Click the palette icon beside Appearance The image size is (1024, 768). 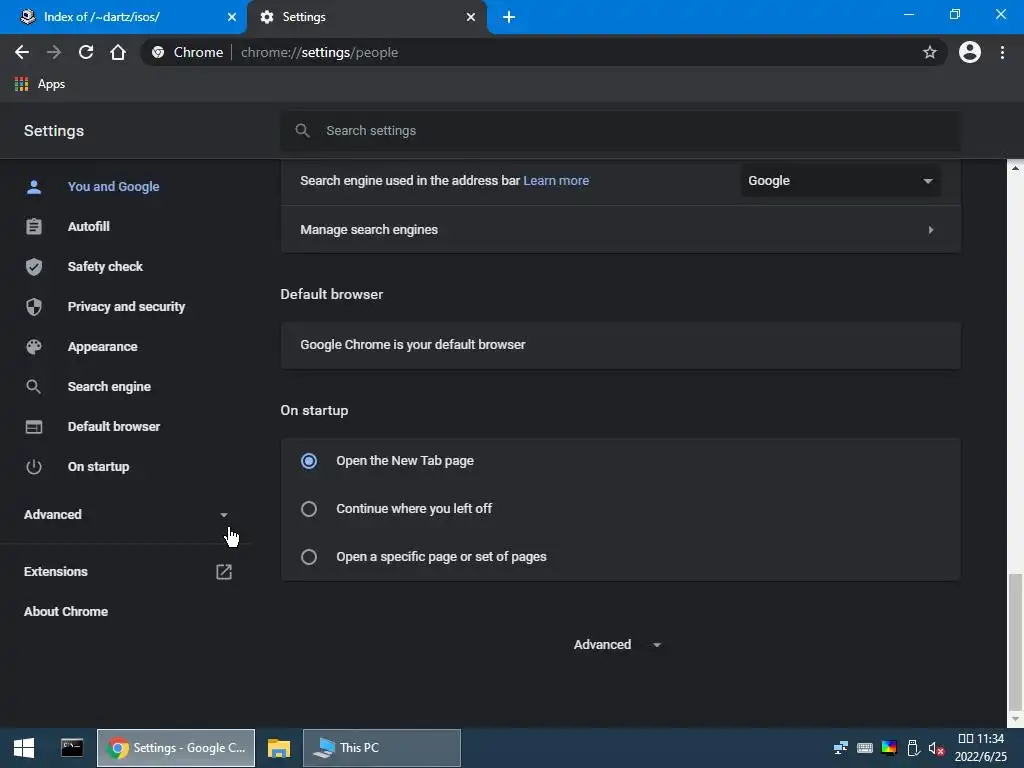click(34, 347)
